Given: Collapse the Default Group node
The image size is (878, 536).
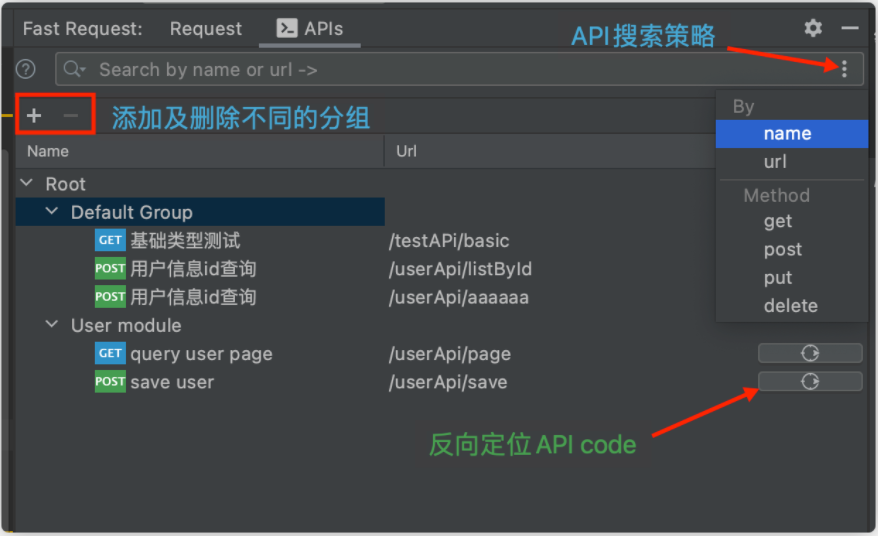Looking at the screenshot, I should point(52,212).
